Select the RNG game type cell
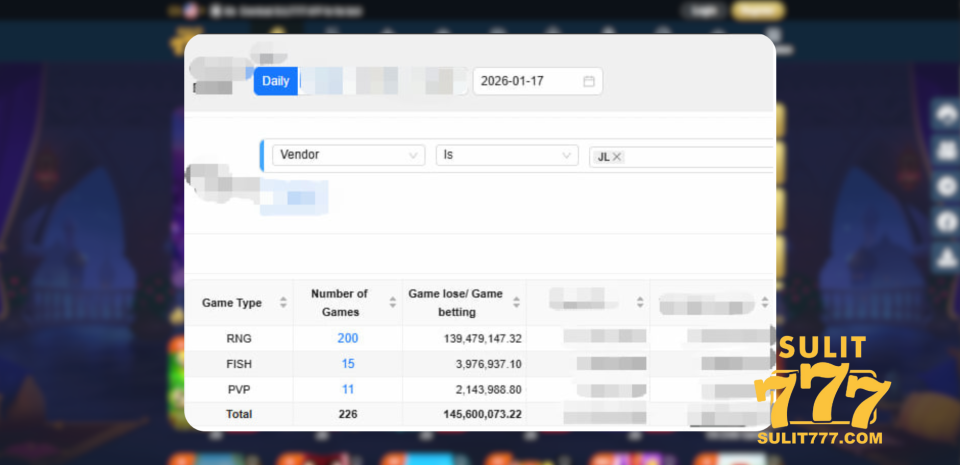The width and height of the screenshot is (960, 465). click(x=239, y=338)
